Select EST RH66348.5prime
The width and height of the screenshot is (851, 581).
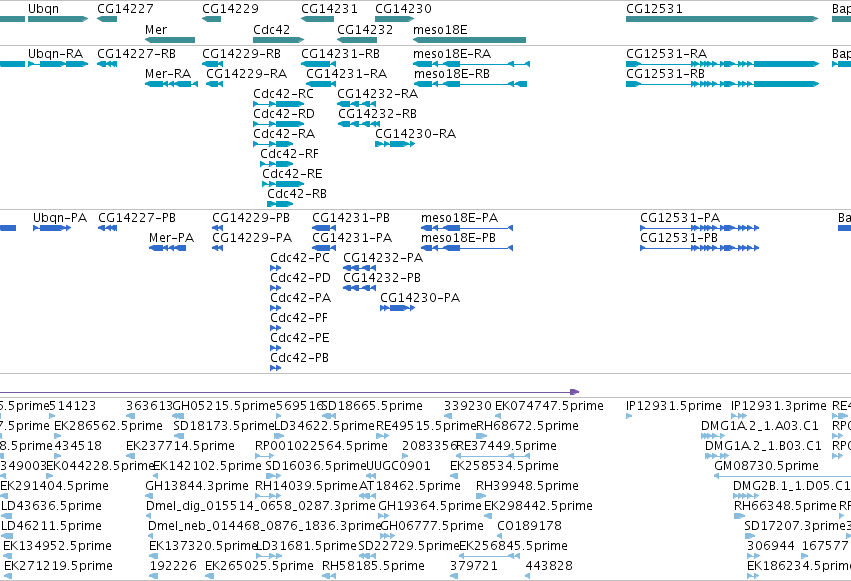point(785,506)
